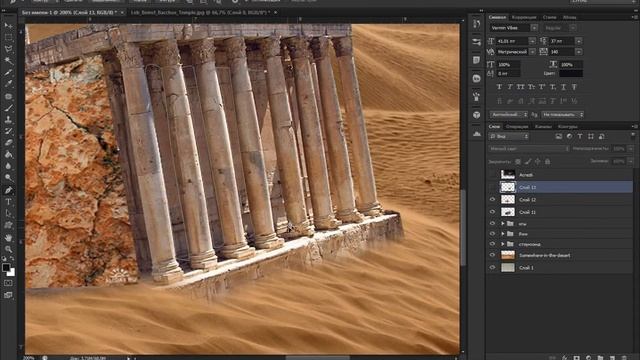Filter layers by type layers icon
The image size is (640, 360).
point(580,136)
